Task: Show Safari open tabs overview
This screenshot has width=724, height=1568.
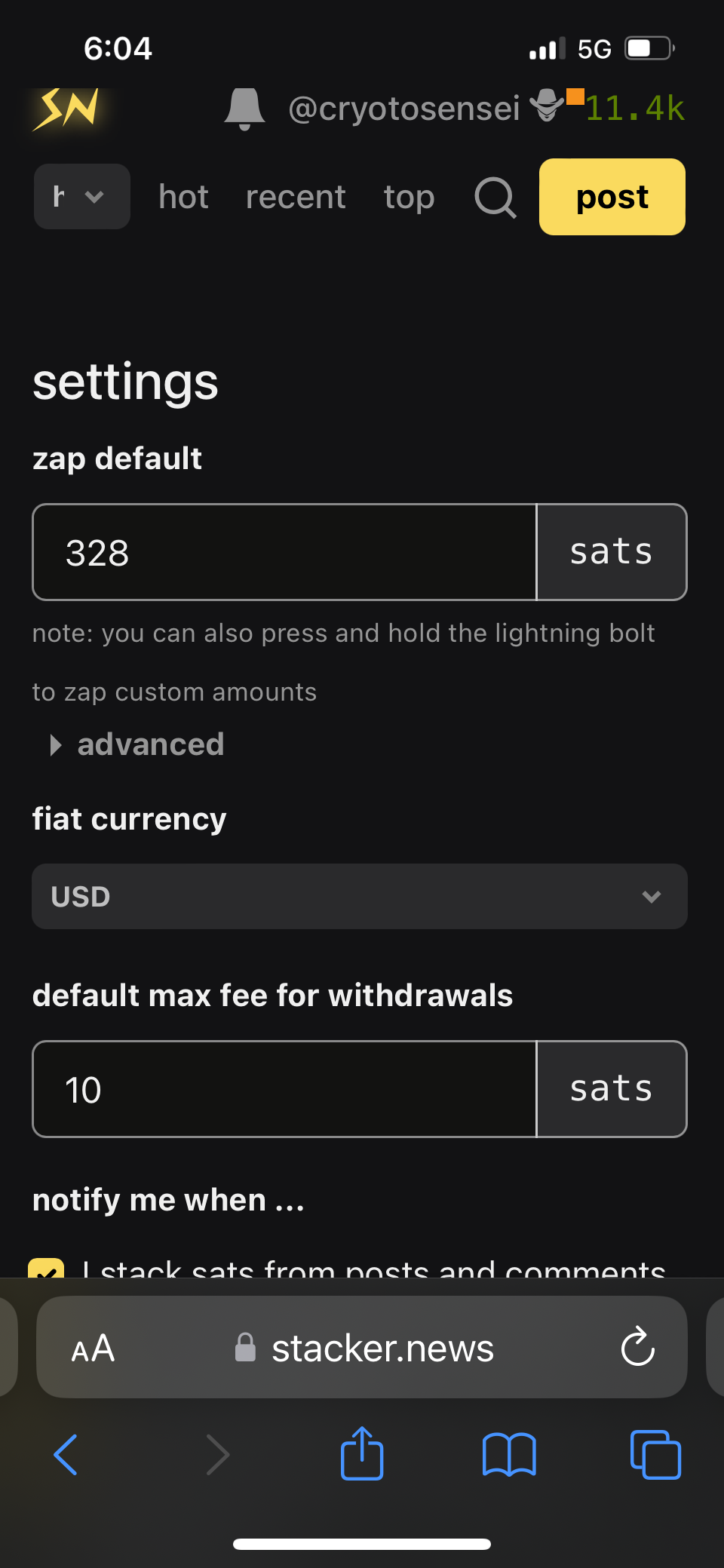Action: (x=655, y=1453)
